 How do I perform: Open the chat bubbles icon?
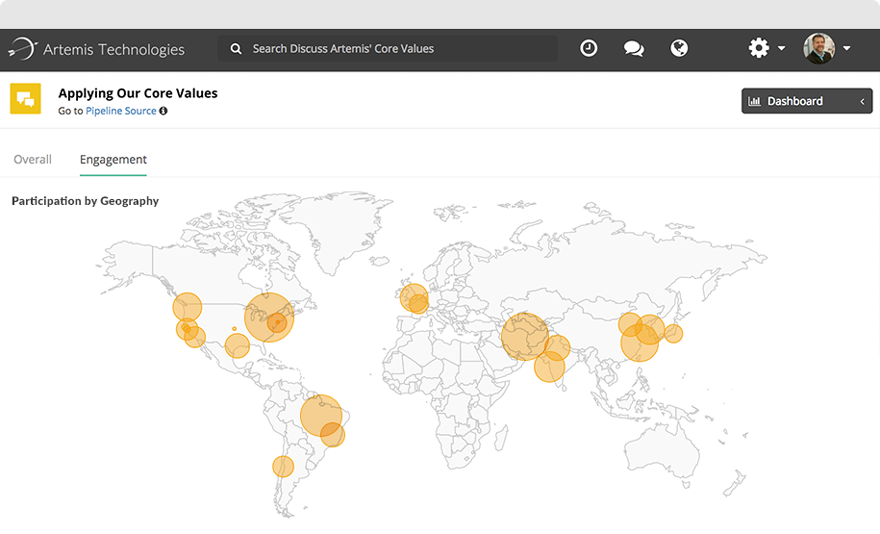click(x=634, y=49)
